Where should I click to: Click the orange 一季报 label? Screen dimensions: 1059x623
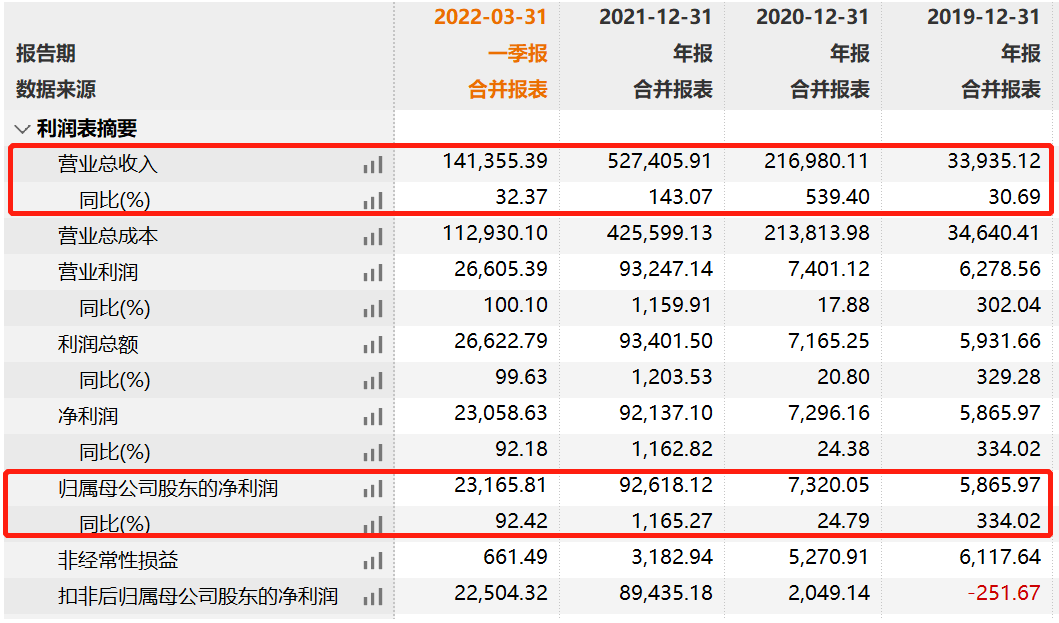pyautogui.click(x=517, y=54)
